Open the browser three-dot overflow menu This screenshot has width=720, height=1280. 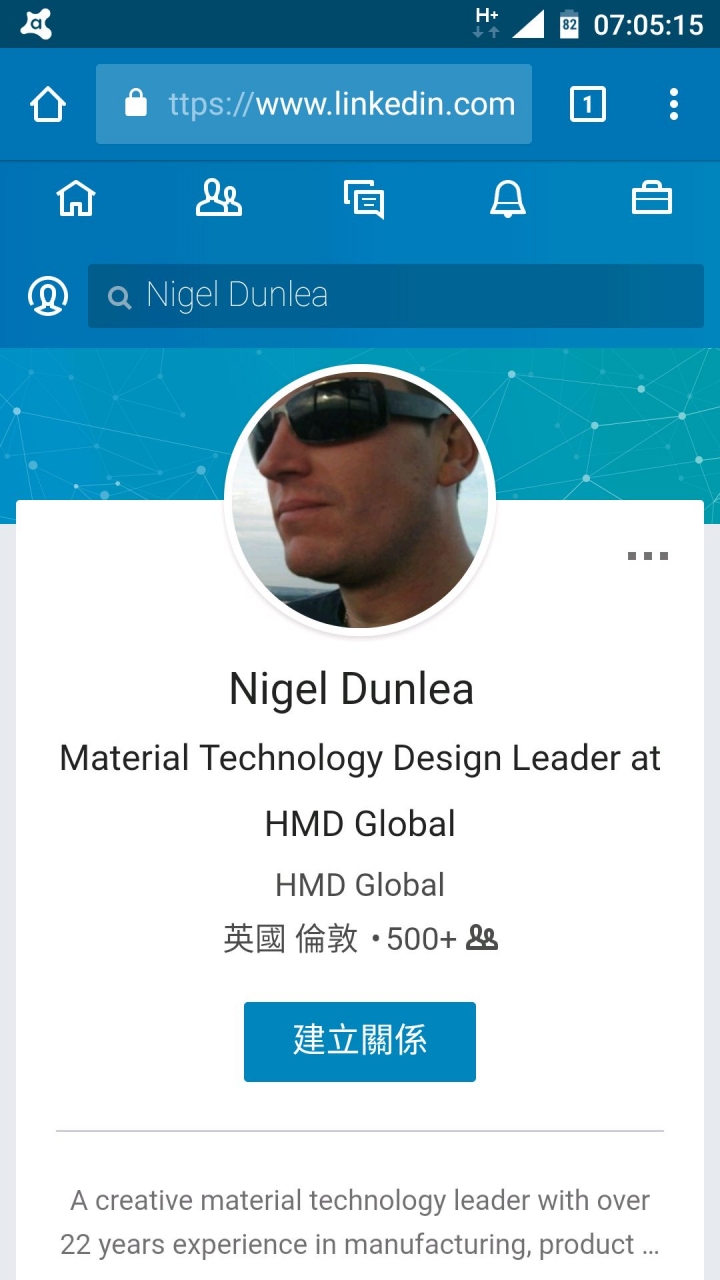coord(674,104)
